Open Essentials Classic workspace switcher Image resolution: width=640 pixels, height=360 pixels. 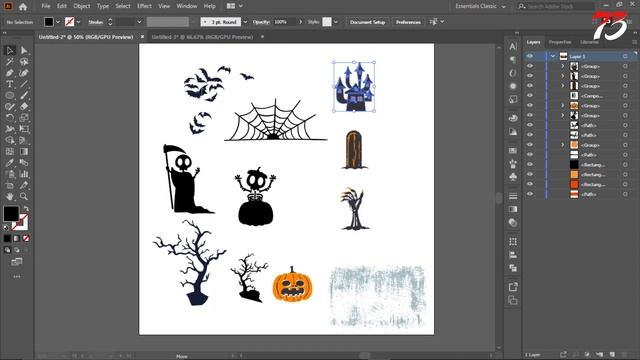click(x=480, y=6)
